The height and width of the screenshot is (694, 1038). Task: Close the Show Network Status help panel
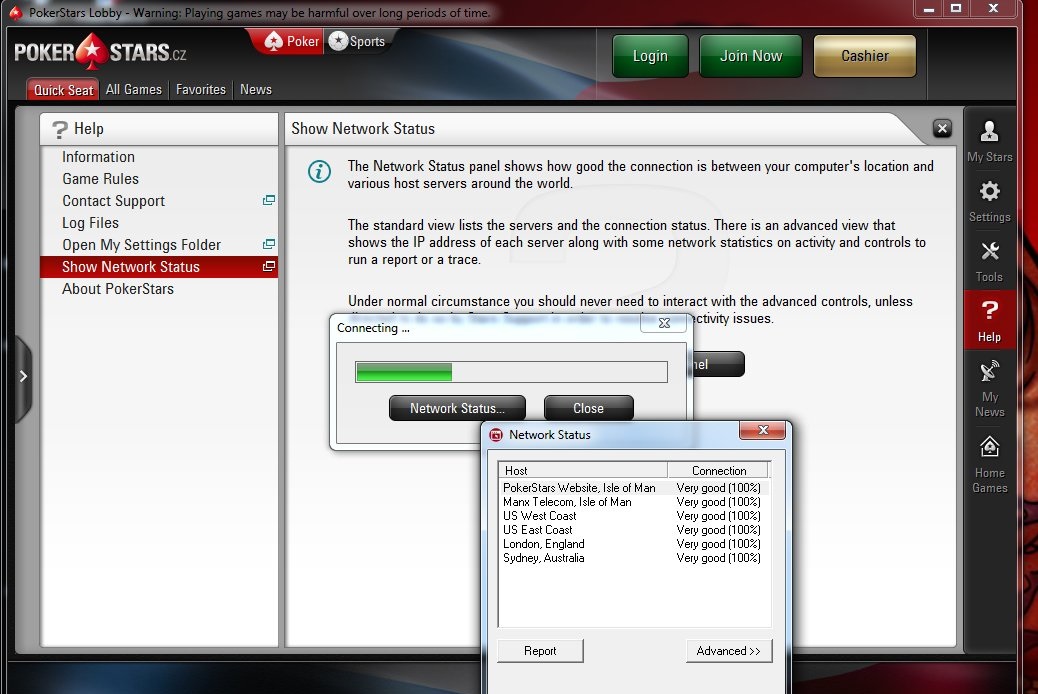[942, 128]
